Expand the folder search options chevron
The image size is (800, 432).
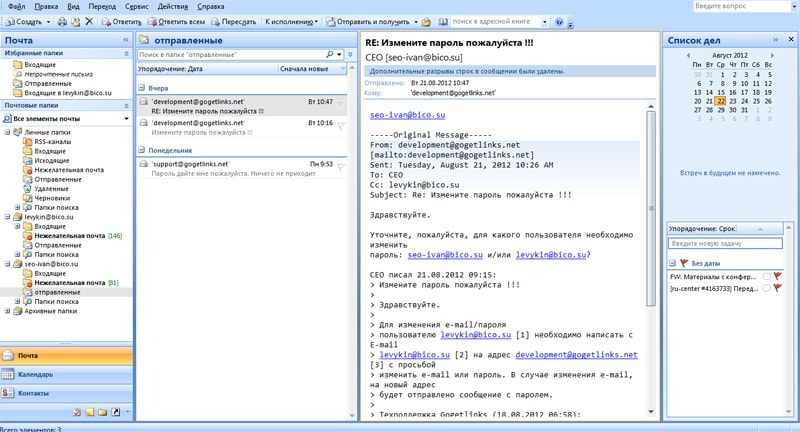pyautogui.click(x=351, y=55)
